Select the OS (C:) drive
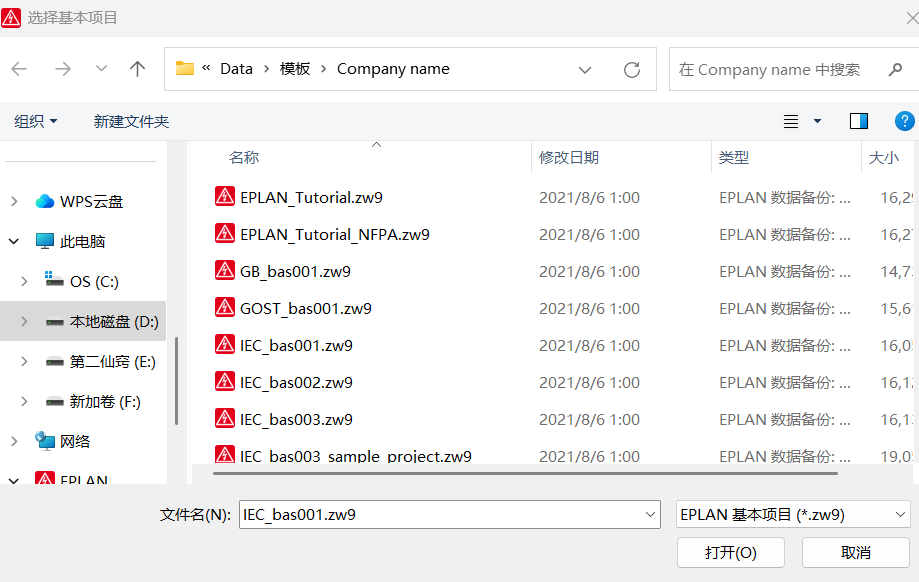The image size is (919, 582). [x=94, y=281]
